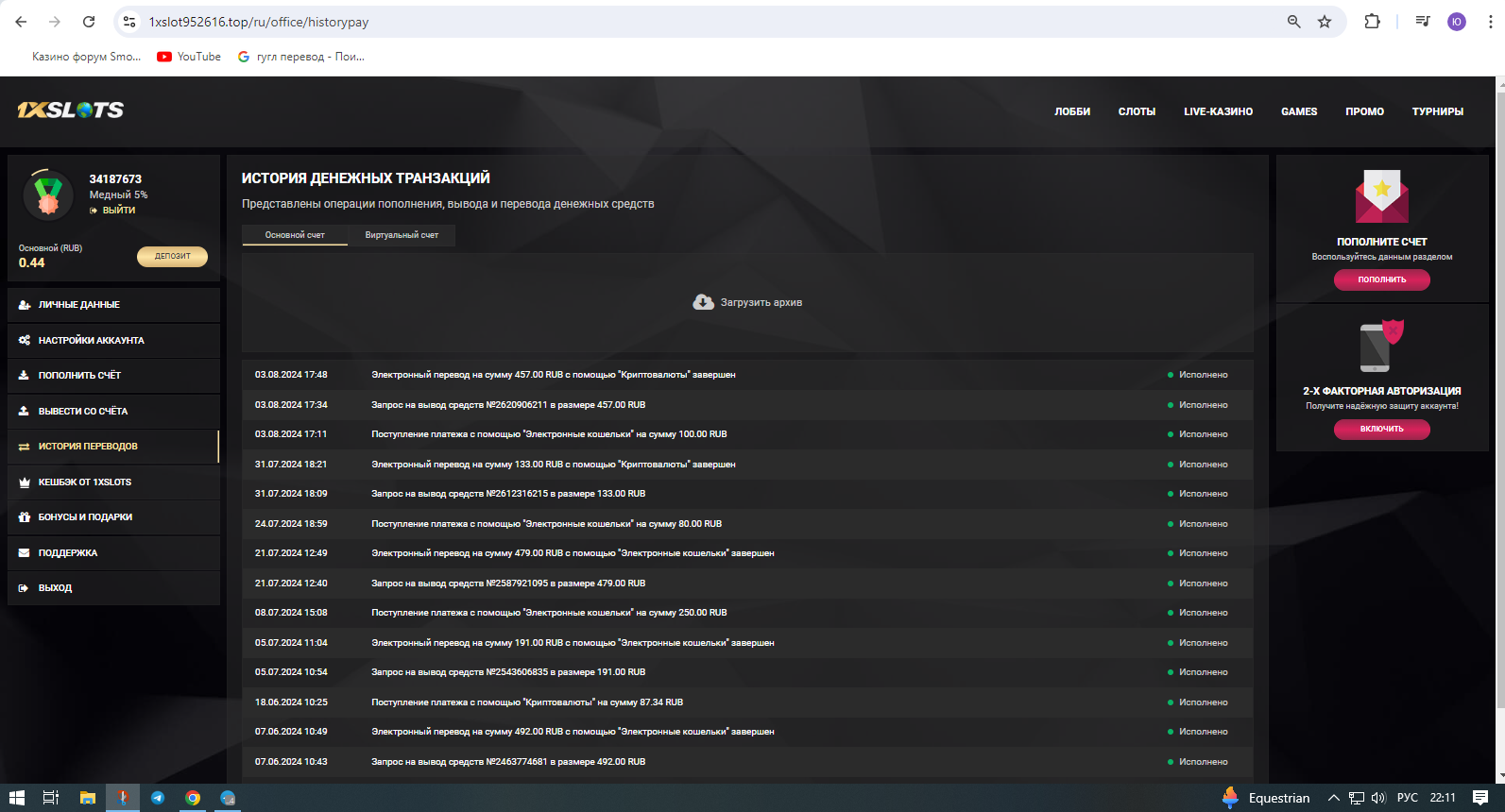The width and height of the screenshot is (1505, 812).
Task: Open the network icon in the system tray
Action: click(x=1357, y=798)
